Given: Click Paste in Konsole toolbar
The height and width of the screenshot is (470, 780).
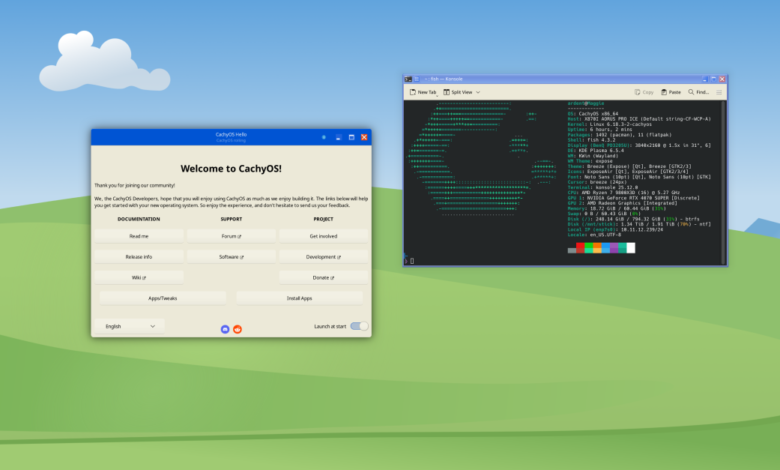Looking at the screenshot, I should pyautogui.click(x=671, y=92).
